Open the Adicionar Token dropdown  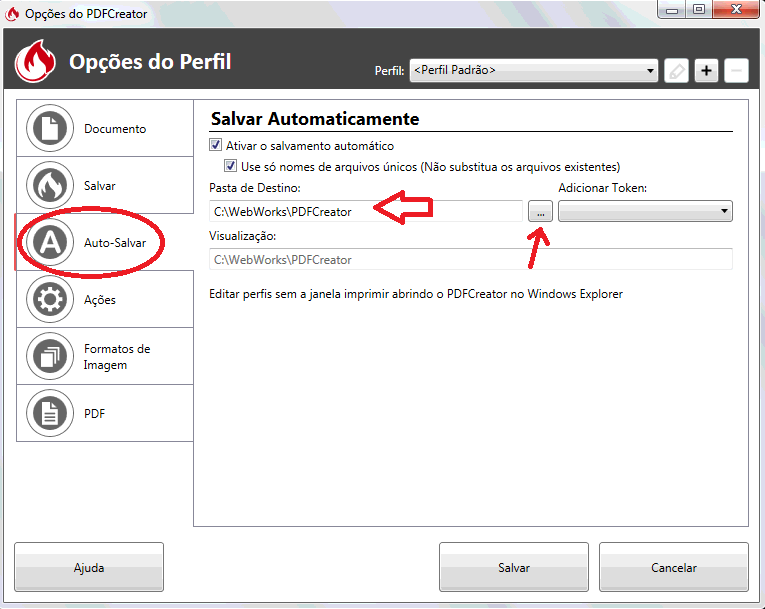point(645,211)
